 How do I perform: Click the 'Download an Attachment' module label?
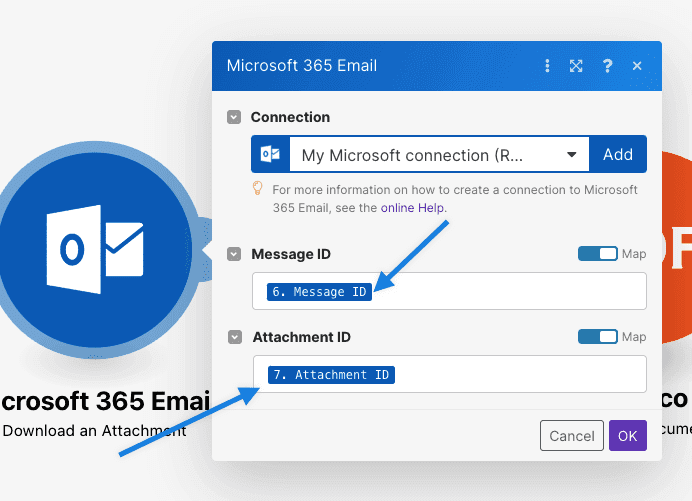click(94, 431)
